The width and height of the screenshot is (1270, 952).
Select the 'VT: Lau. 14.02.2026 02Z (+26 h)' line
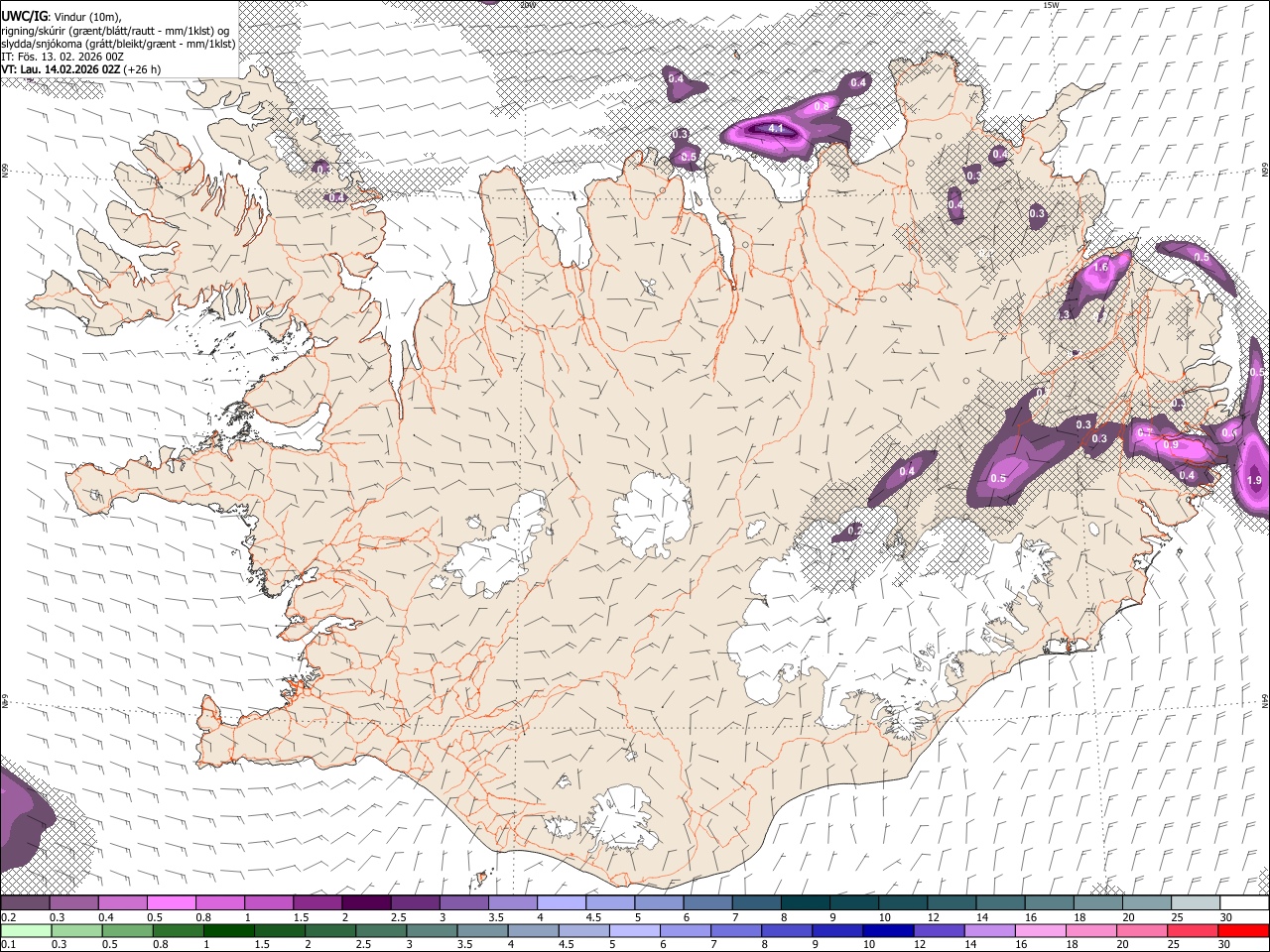pos(80,69)
